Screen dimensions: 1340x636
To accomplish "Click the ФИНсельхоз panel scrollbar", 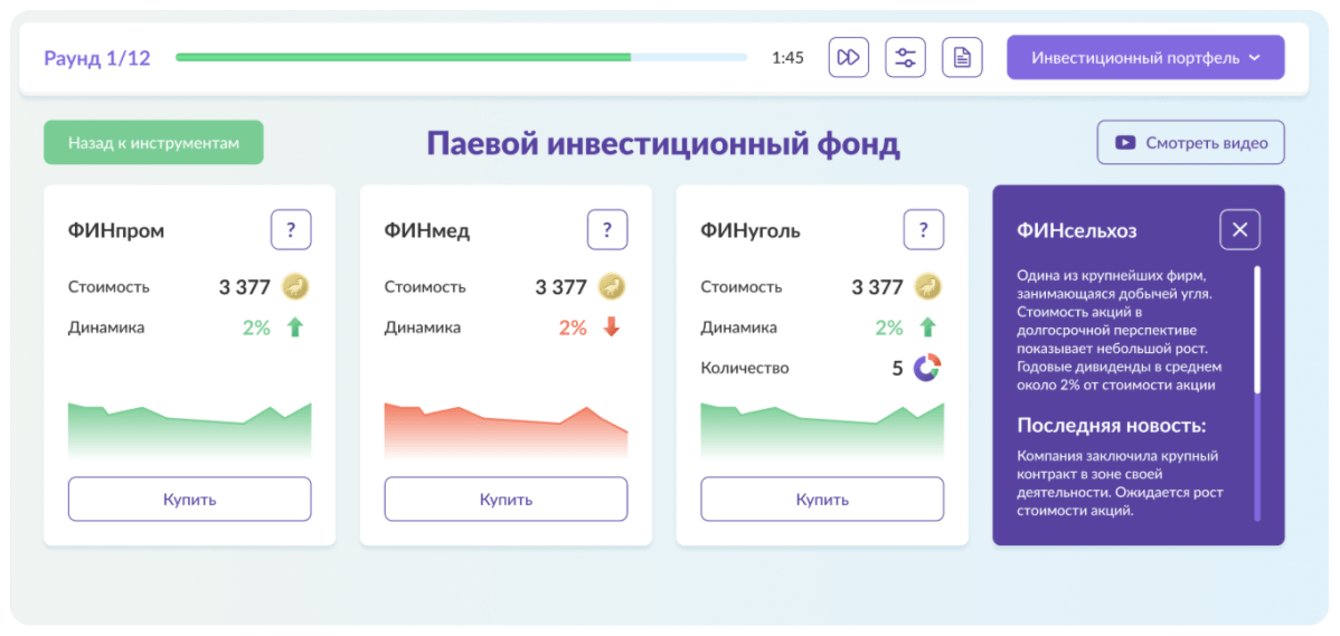I will (1258, 393).
